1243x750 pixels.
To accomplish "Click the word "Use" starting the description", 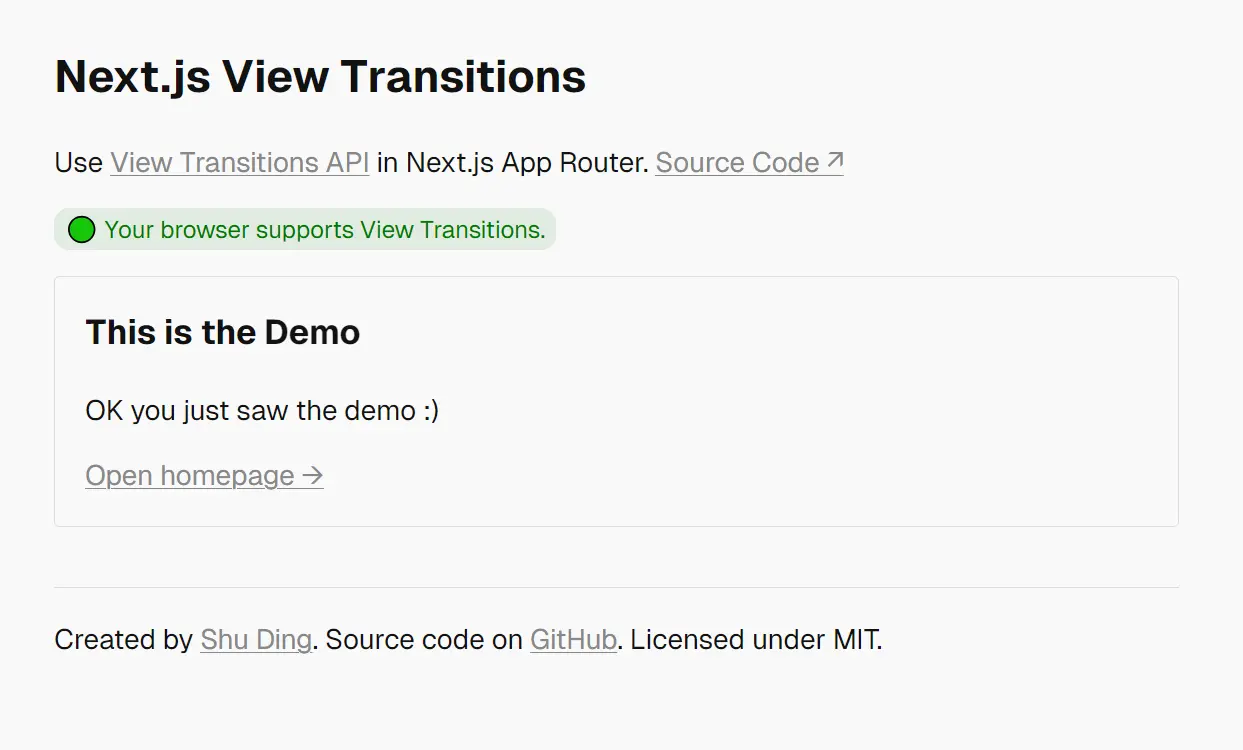I will (79, 163).
